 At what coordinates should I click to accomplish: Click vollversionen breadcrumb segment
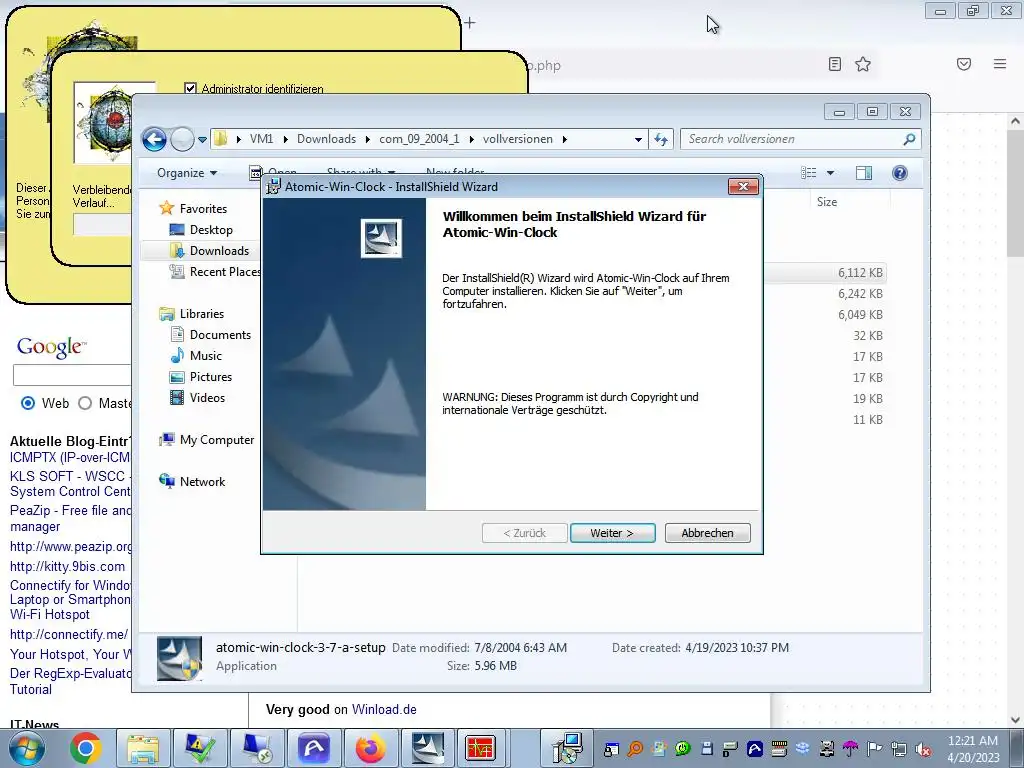tap(518, 139)
